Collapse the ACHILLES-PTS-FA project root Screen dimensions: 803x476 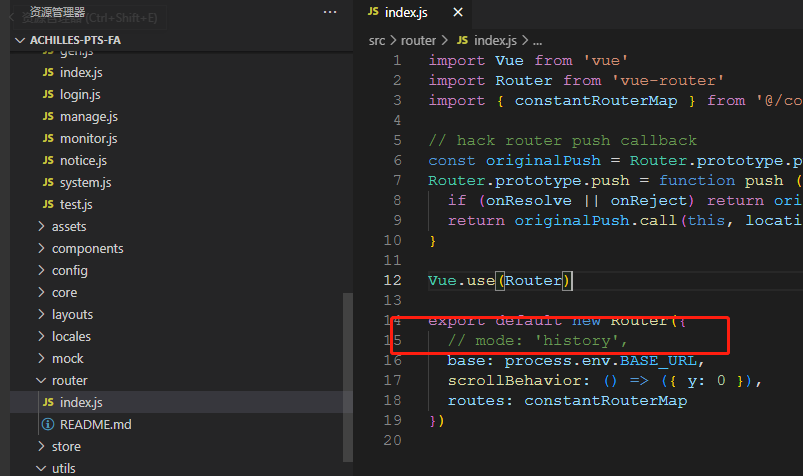(x=20, y=40)
